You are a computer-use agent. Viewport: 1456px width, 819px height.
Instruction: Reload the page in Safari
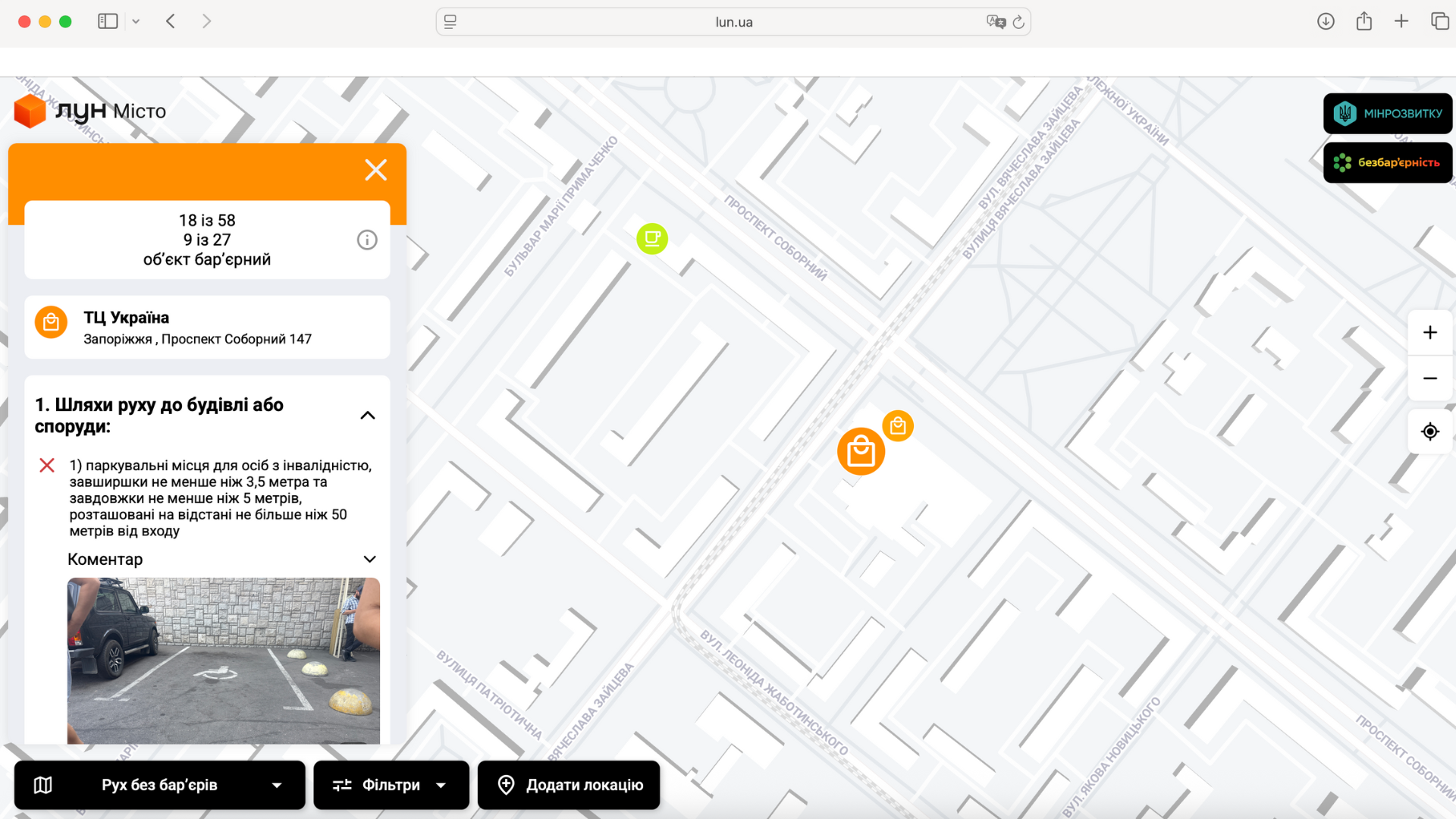point(1018,22)
